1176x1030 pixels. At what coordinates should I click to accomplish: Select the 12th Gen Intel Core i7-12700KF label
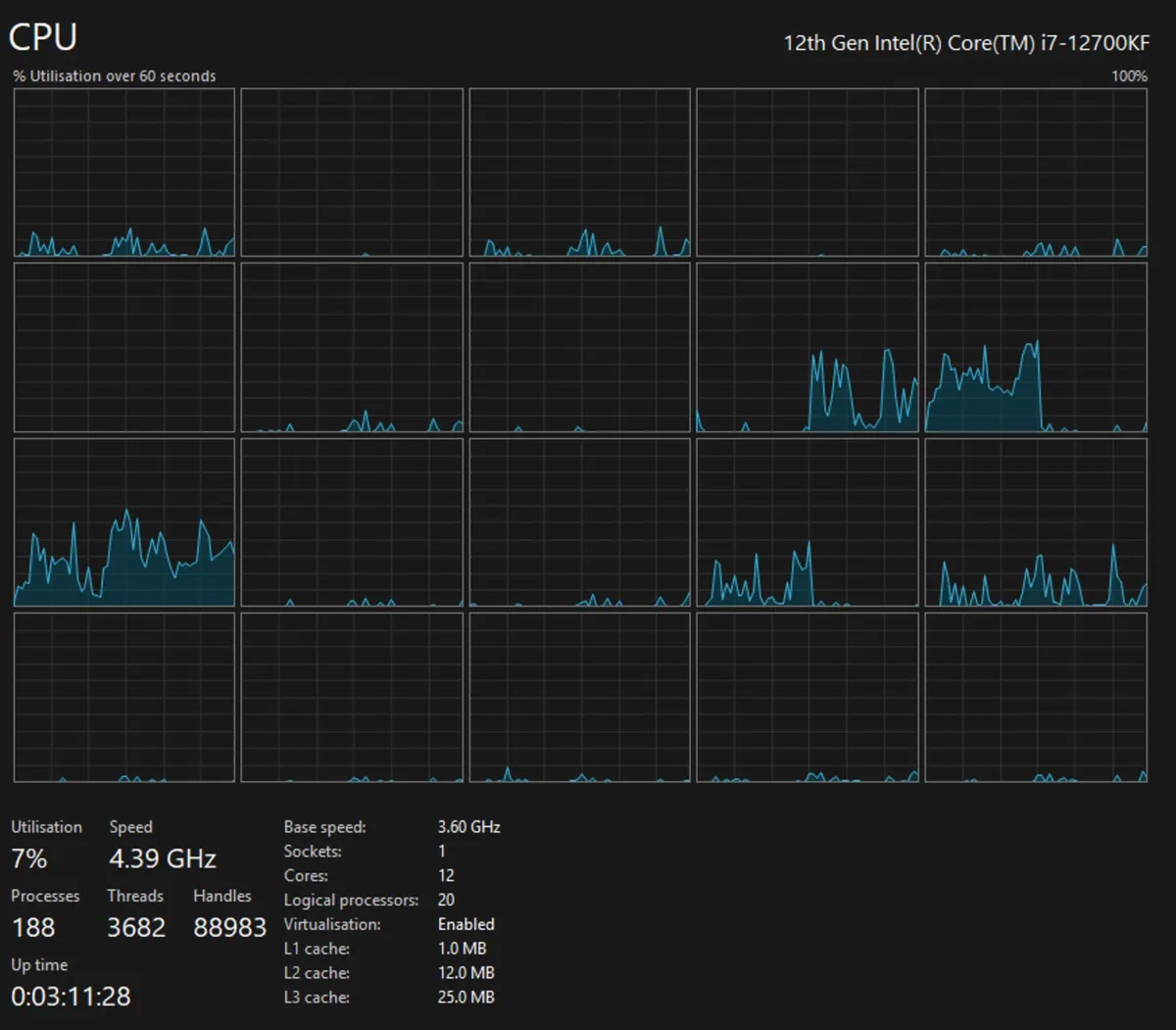(966, 43)
